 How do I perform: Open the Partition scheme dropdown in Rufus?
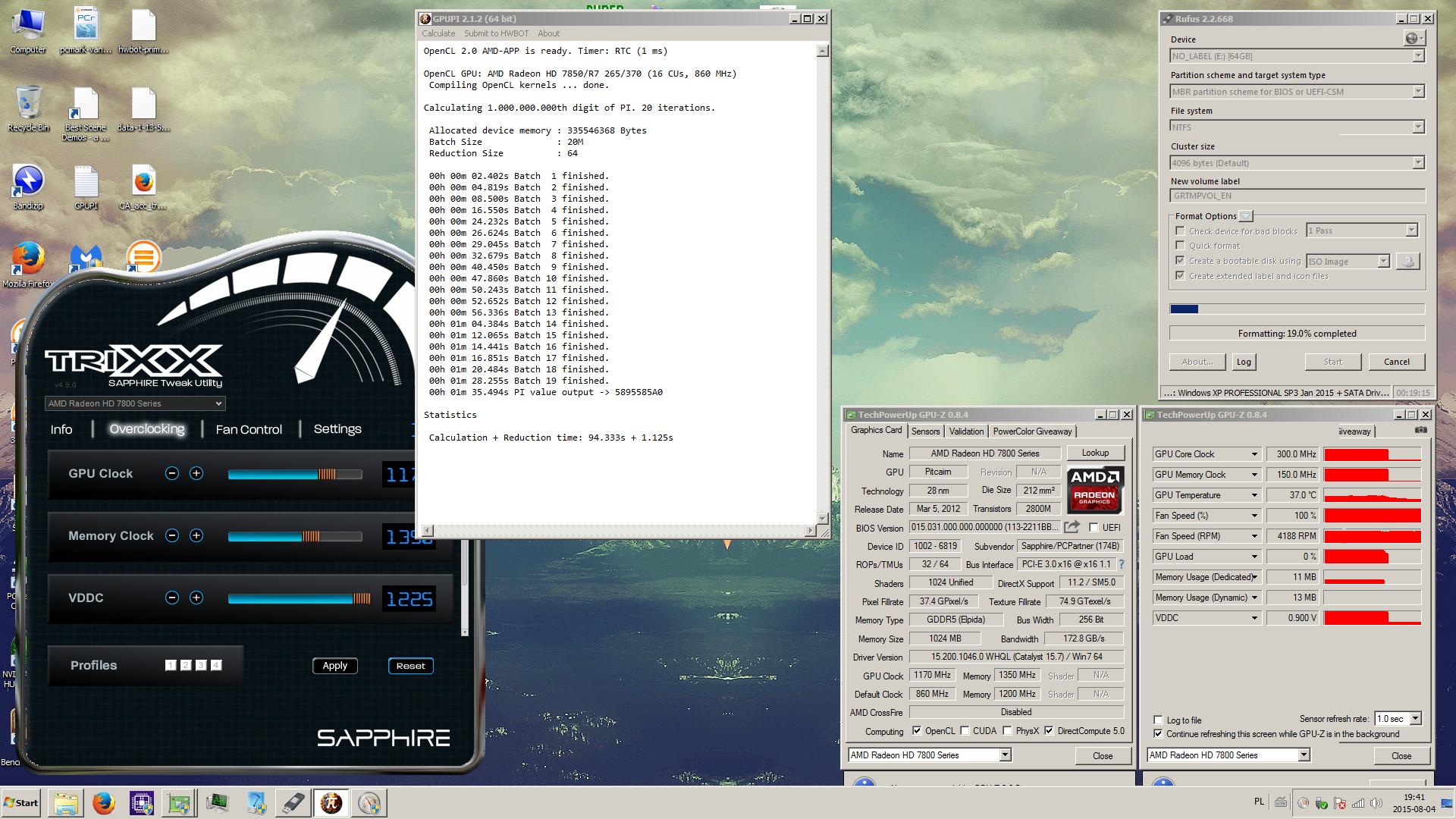coord(1298,92)
